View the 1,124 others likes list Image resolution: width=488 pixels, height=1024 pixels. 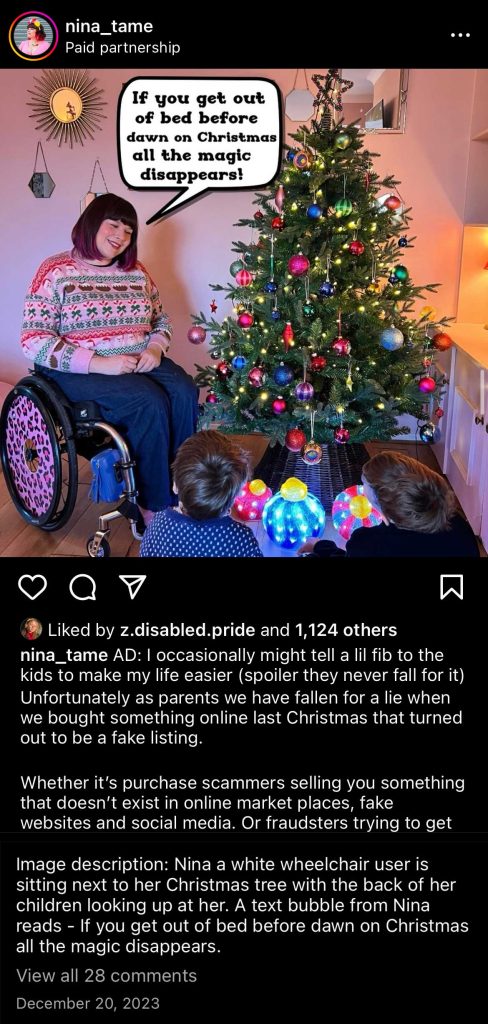click(x=346, y=630)
